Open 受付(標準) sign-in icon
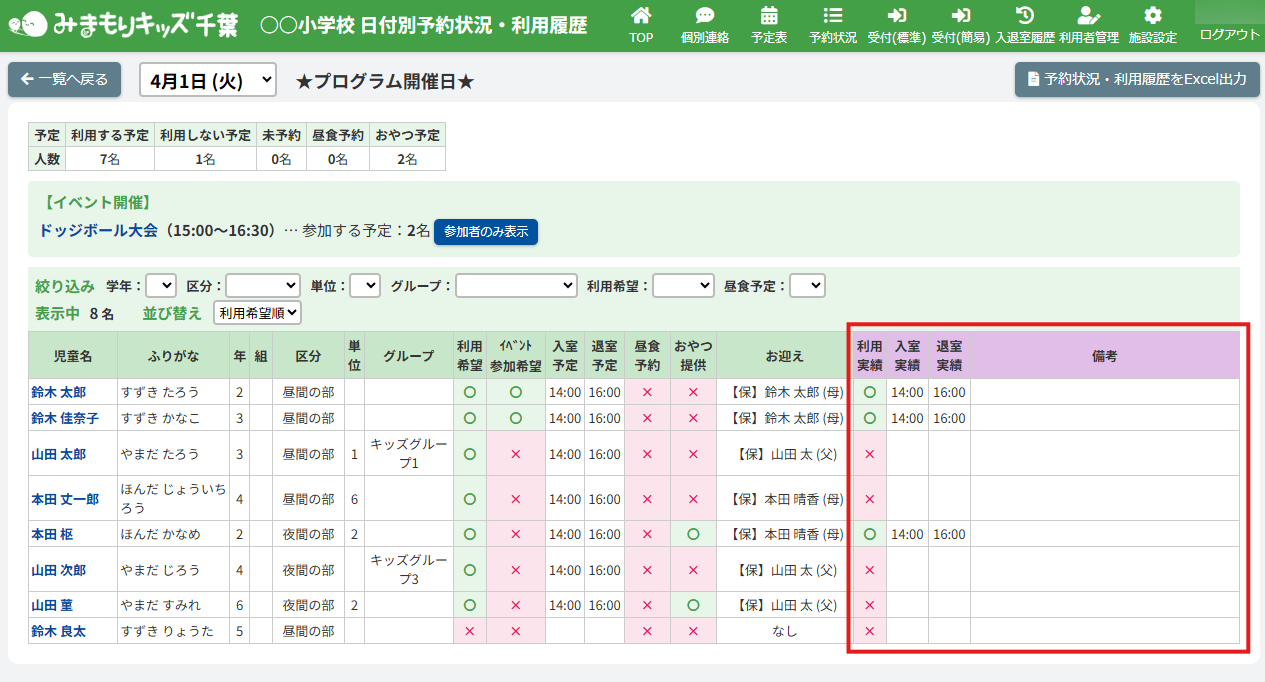 click(x=897, y=16)
